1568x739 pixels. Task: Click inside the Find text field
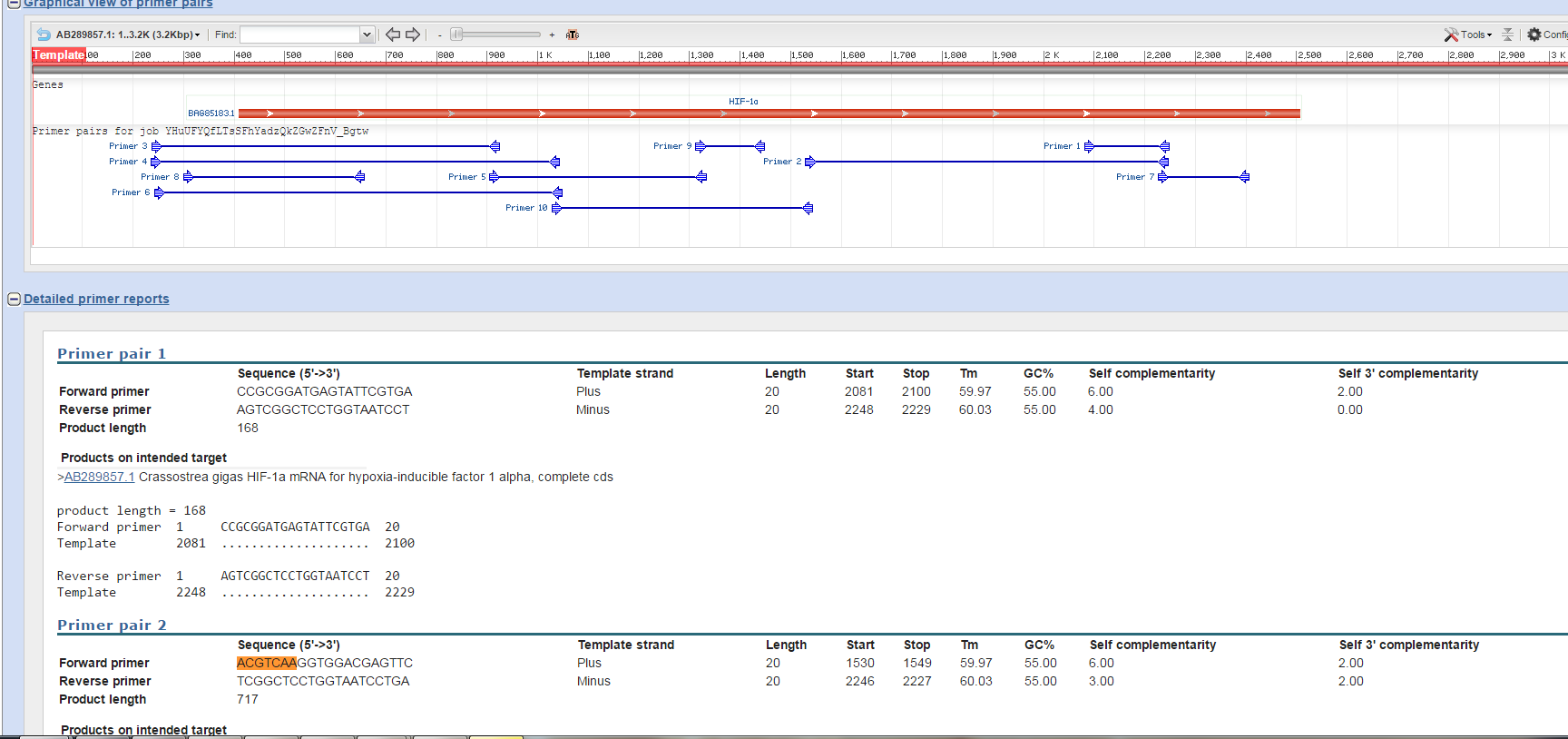[x=299, y=34]
